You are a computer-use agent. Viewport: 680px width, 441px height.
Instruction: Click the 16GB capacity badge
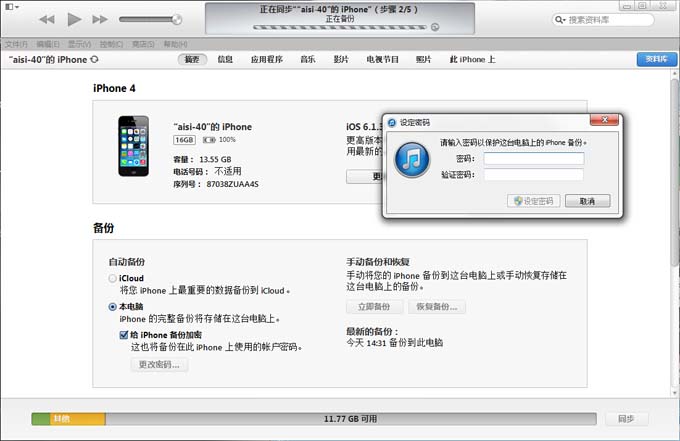pos(184,140)
